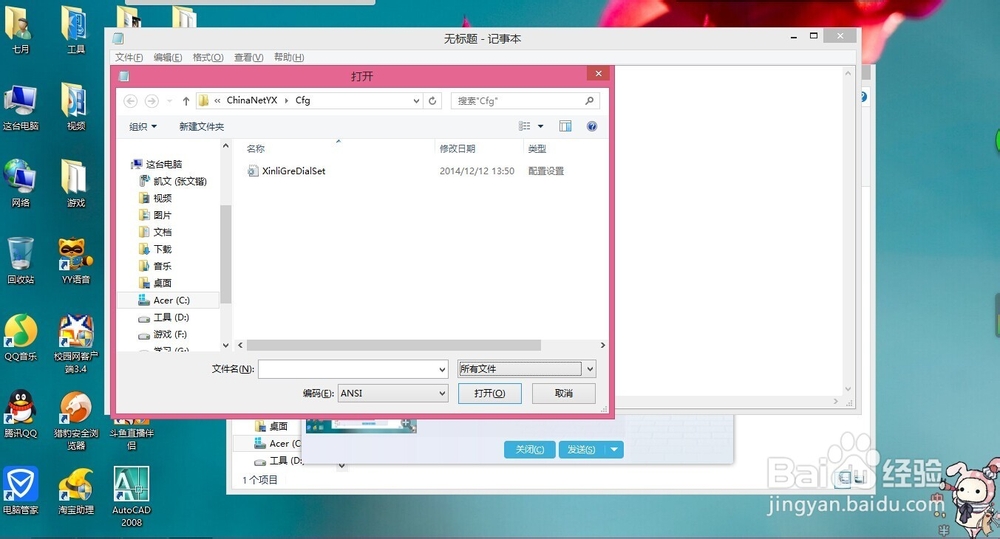
Task: Open the 文件名 combo box dropdown
Action: coord(443,369)
